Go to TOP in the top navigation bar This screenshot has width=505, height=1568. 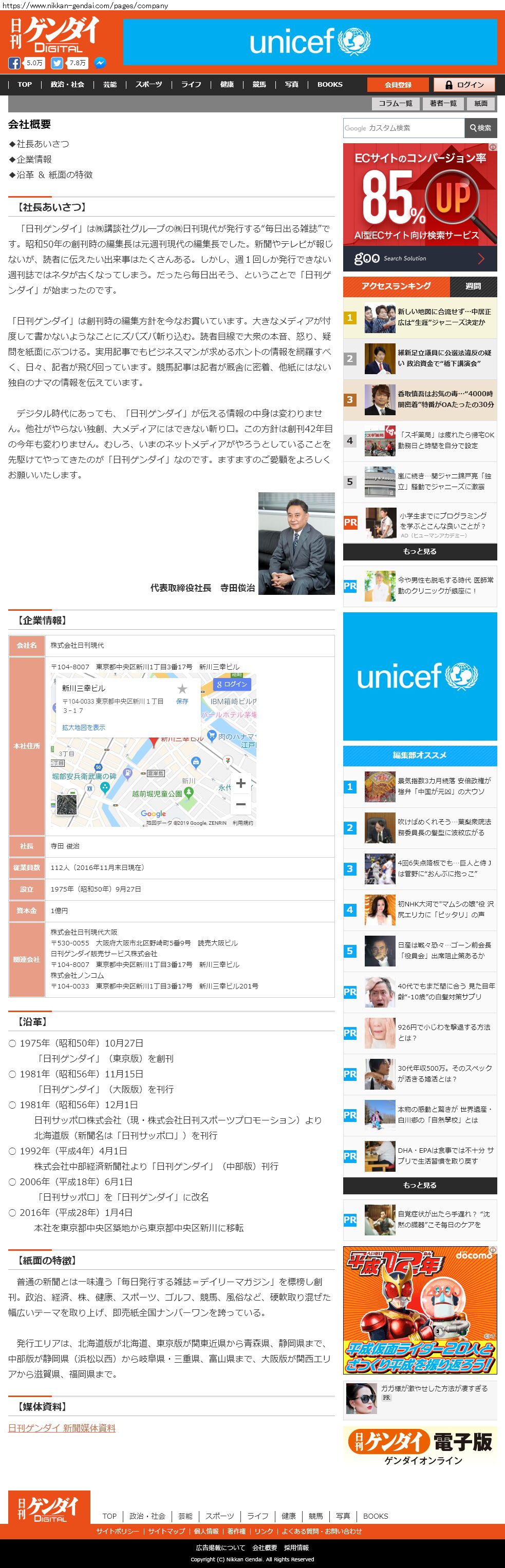24,85
